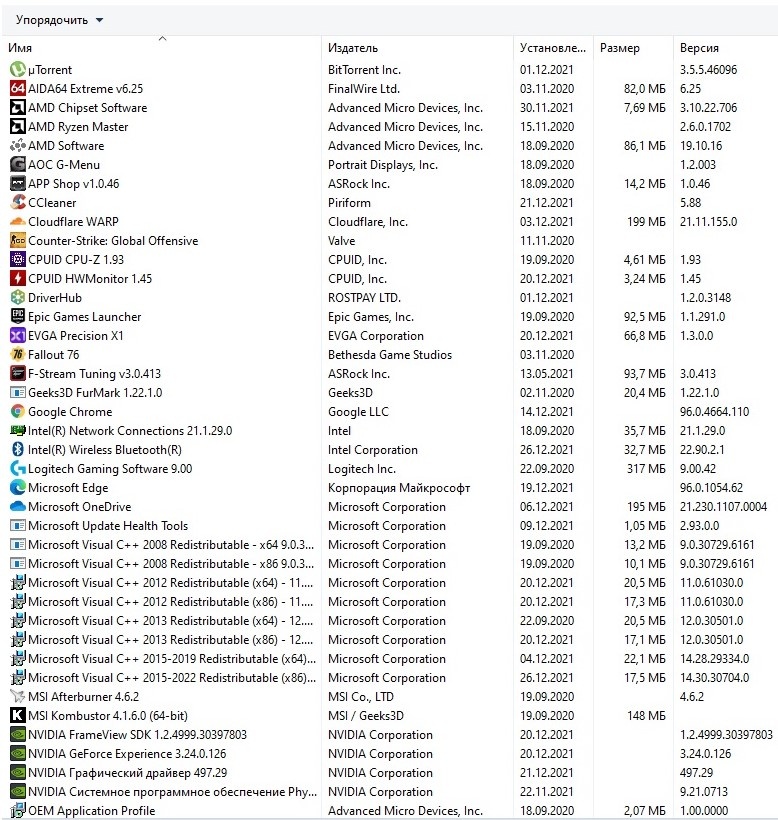Viewport: 778px width, 820px height.
Task: Select Microsoft Visual C++ 2015-2019 (x64) entry
Action: coord(390,659)
